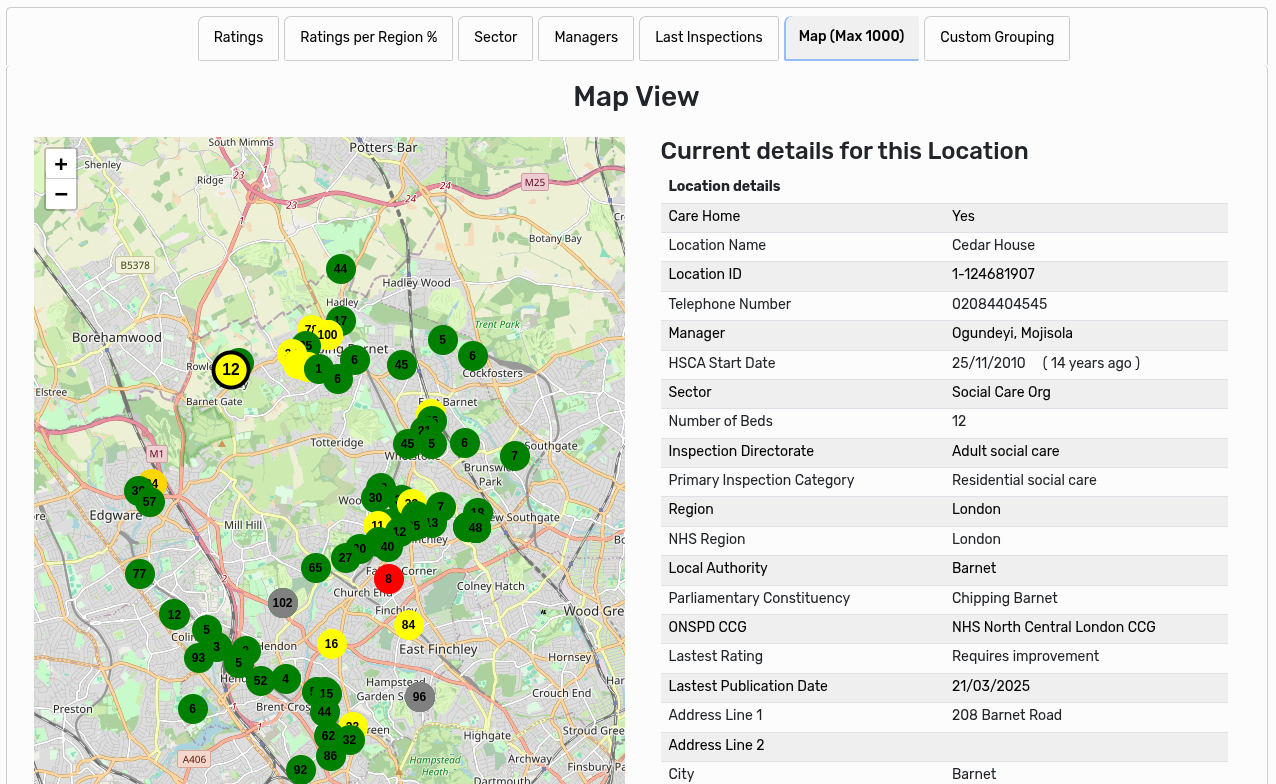Open the Ratings per Region % tab

click(368, 37)
